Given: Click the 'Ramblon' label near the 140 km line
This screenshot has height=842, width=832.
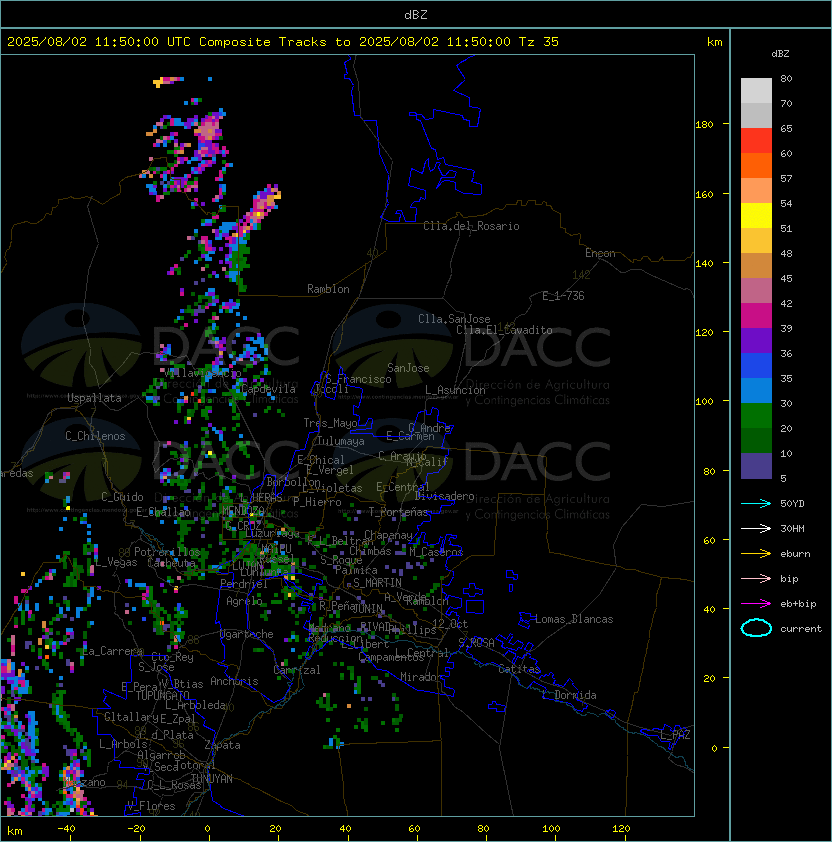Looking at the screenshot, I should pos(328,289).
